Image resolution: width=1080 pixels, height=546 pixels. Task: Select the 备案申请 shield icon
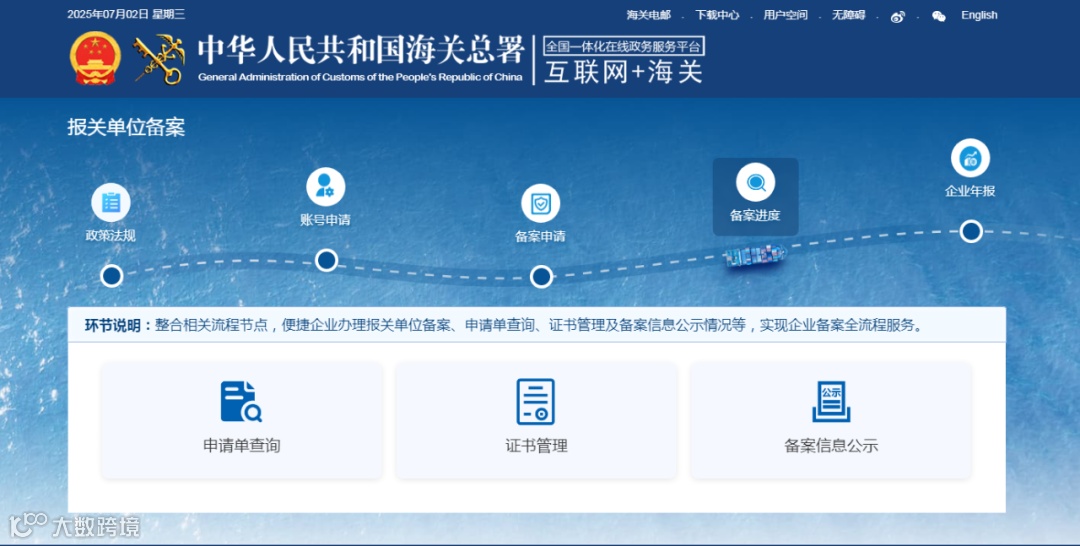pos(541,203)
